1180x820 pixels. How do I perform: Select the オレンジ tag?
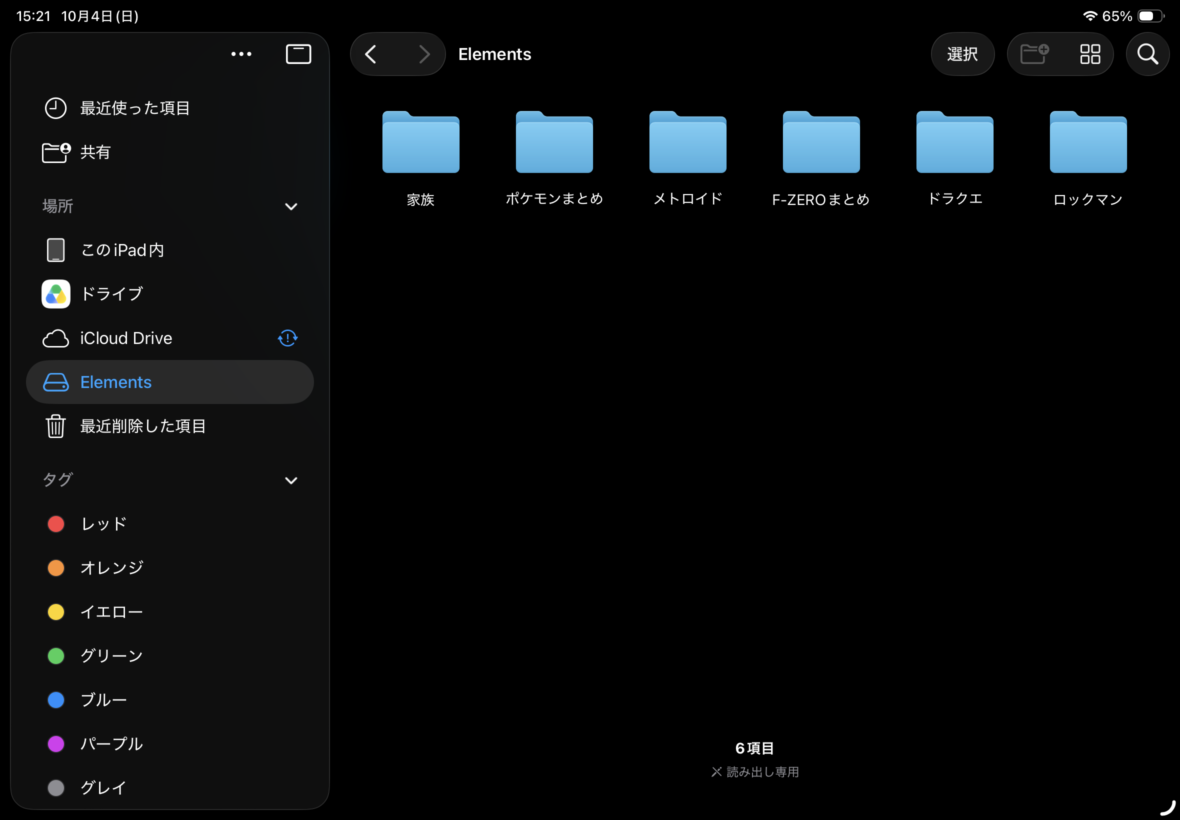(170, 568)
